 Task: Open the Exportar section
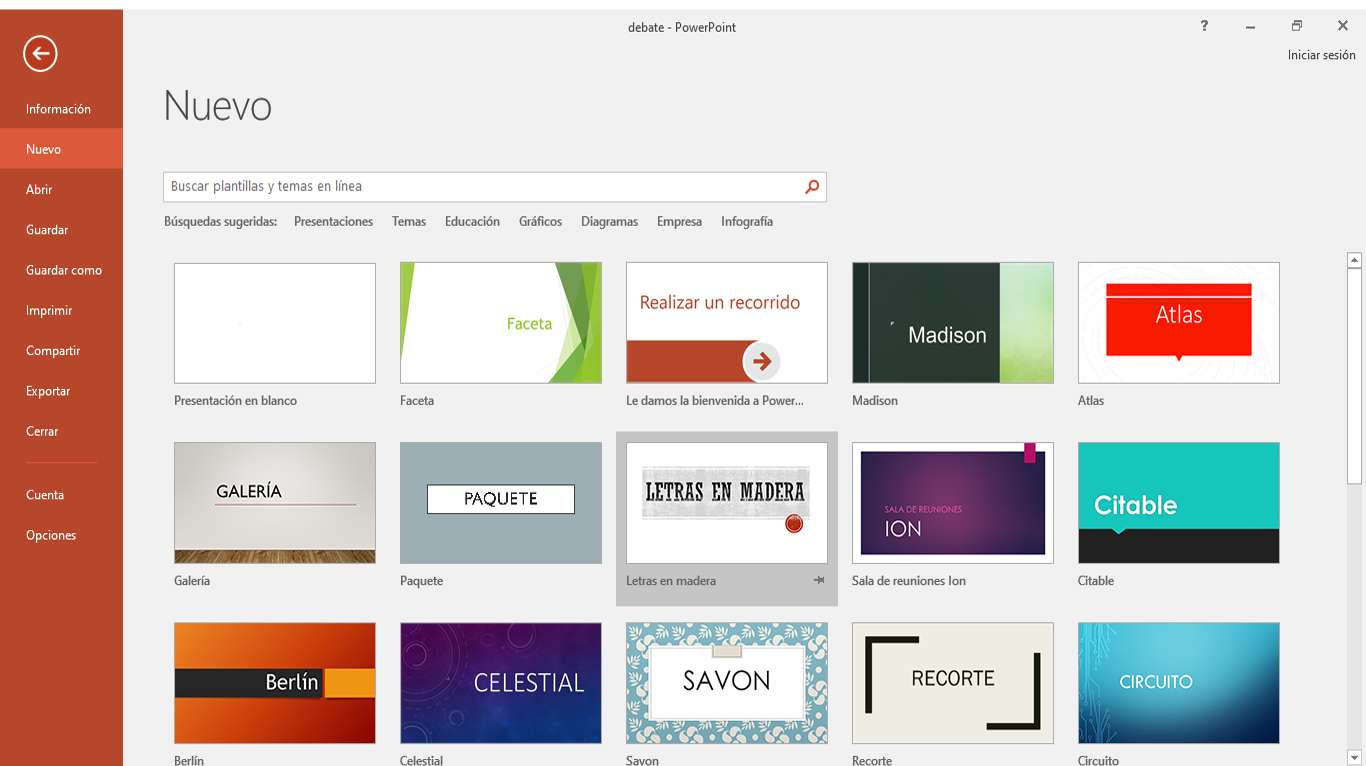tap(48, 391)
